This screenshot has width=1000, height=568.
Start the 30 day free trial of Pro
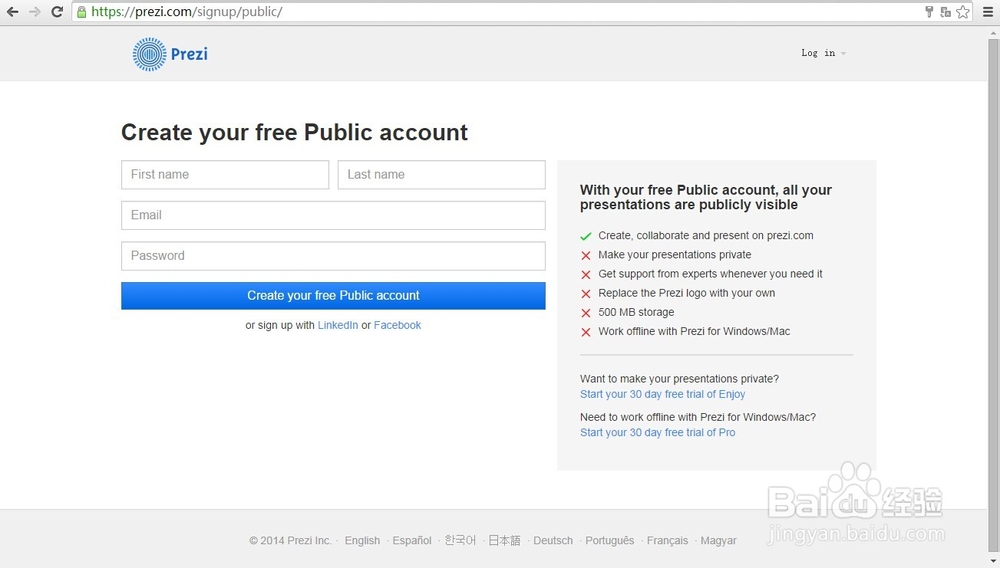[658, 432]
